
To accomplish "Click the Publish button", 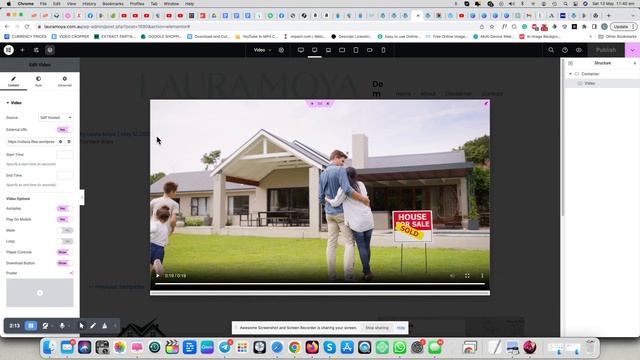I will click(x=606, y=50).
